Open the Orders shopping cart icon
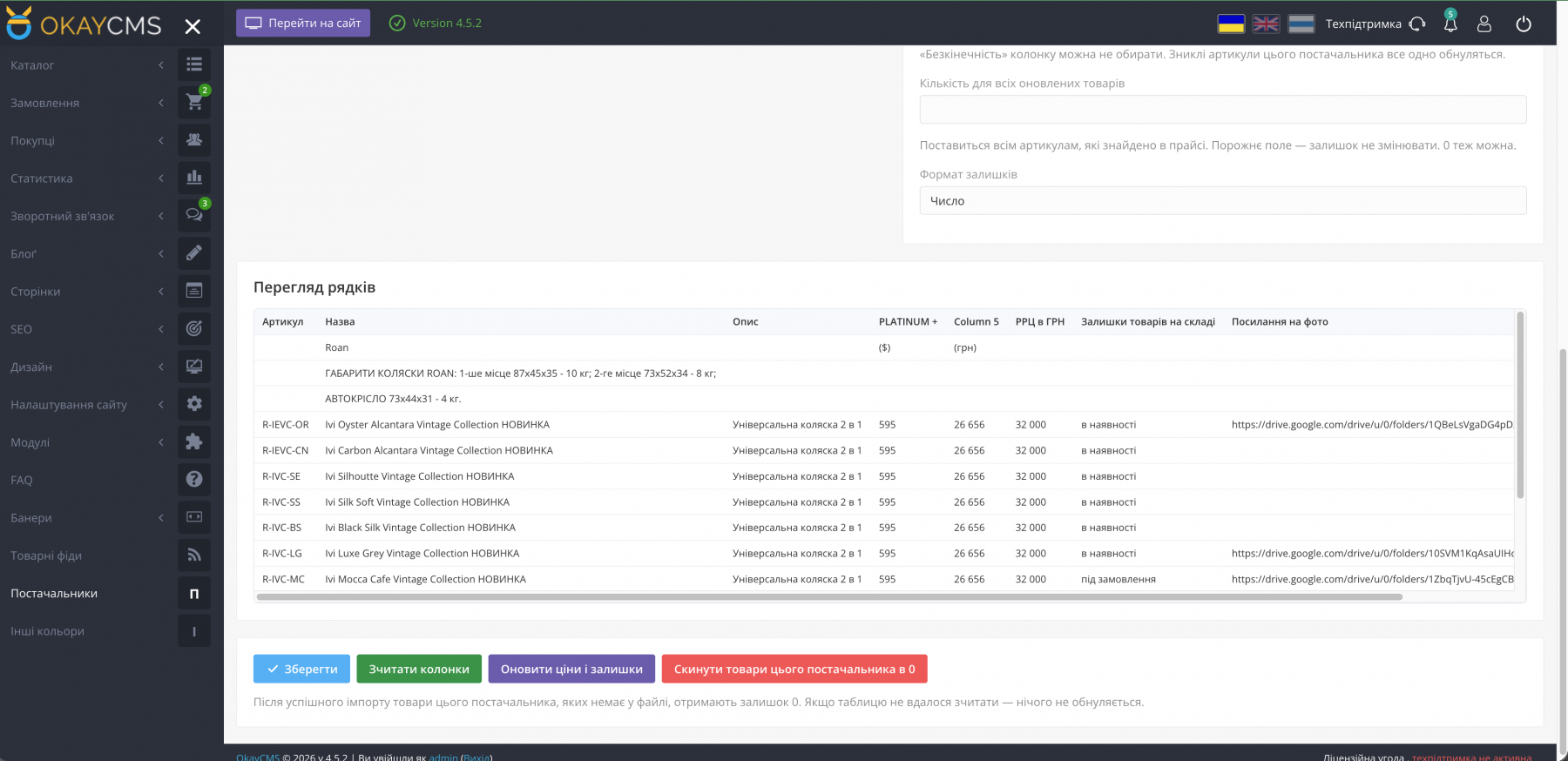This screenshot has width=1568, height=761. point(194,102)
